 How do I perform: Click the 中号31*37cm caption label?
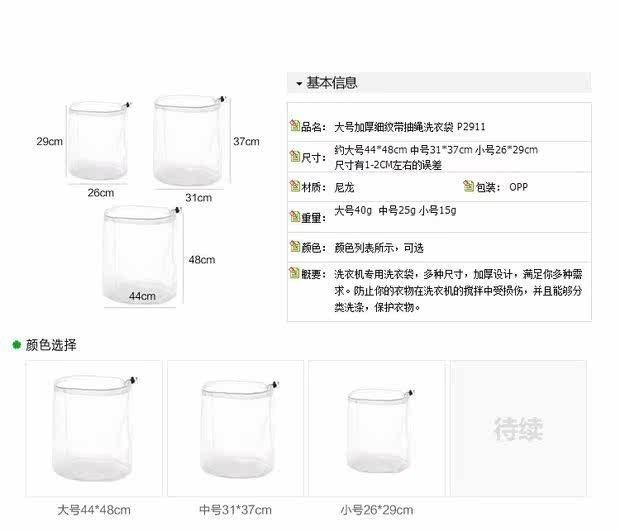click(x=235, y=510)
